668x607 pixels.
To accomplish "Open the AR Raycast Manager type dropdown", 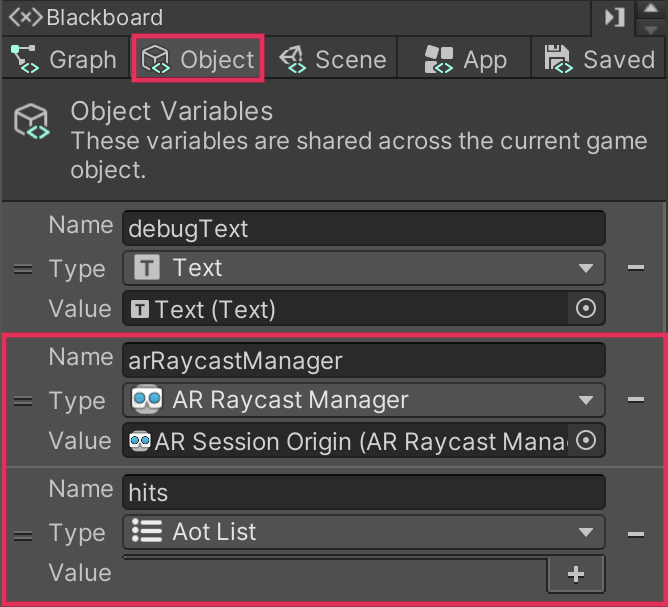I will click(x=364, y=400).
